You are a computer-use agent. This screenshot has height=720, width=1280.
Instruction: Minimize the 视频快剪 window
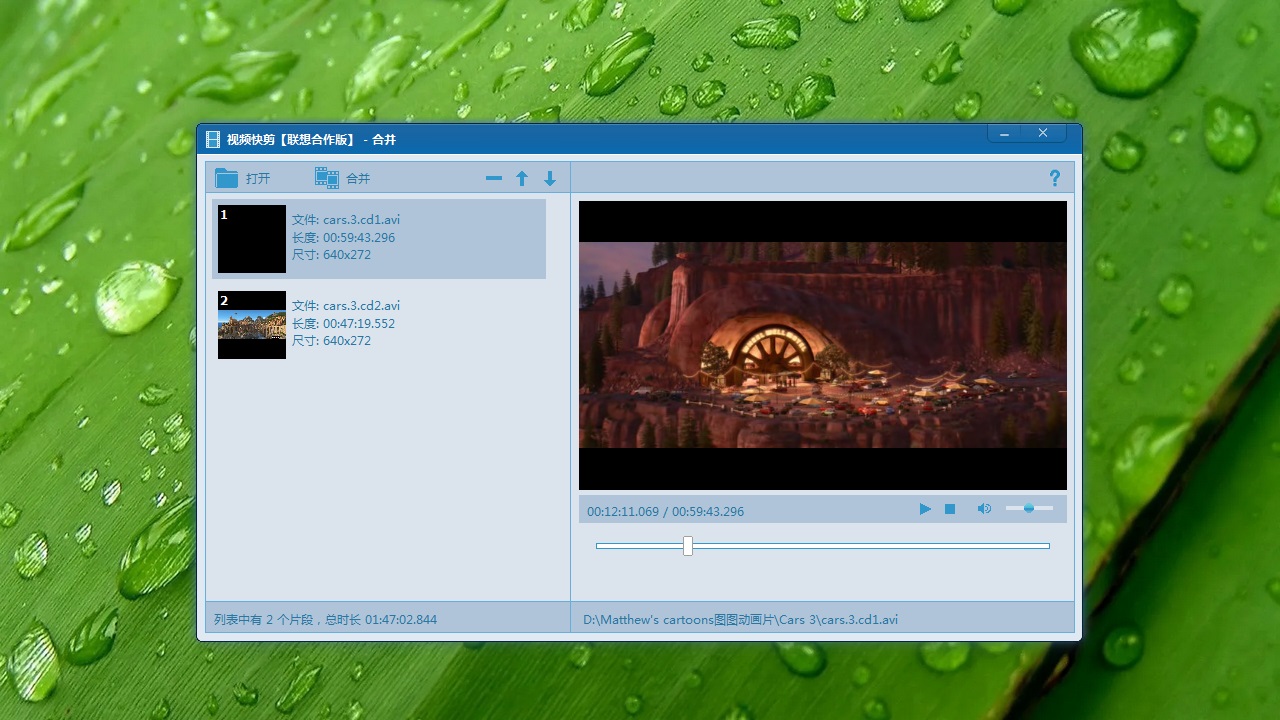1004,133
